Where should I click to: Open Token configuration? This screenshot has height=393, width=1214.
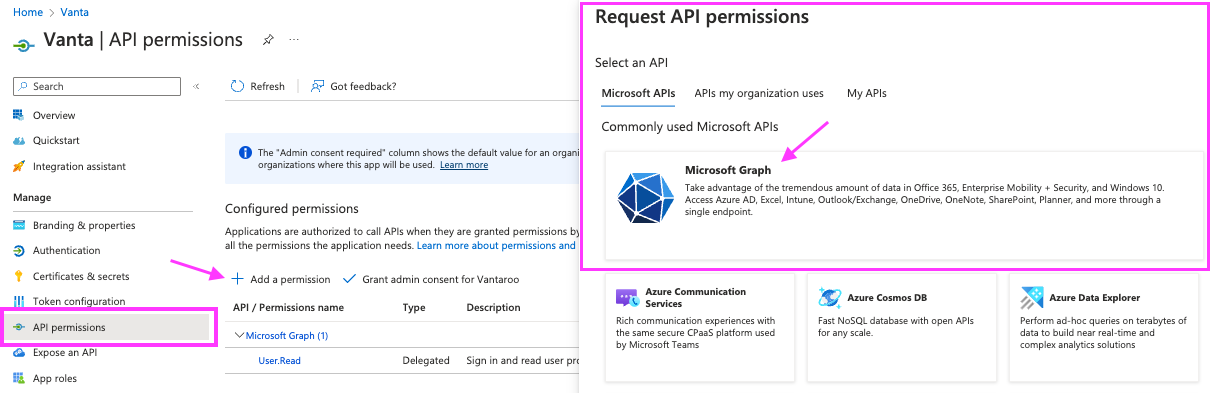click(x=79, y=301)
